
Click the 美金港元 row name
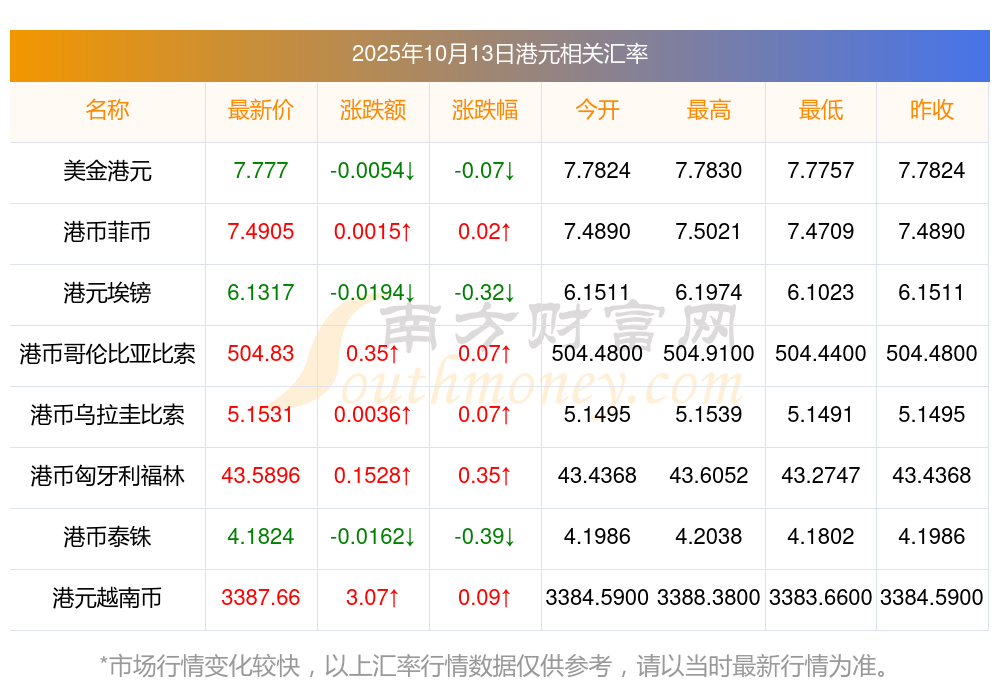pyautogui.click(x=107, y=171)
